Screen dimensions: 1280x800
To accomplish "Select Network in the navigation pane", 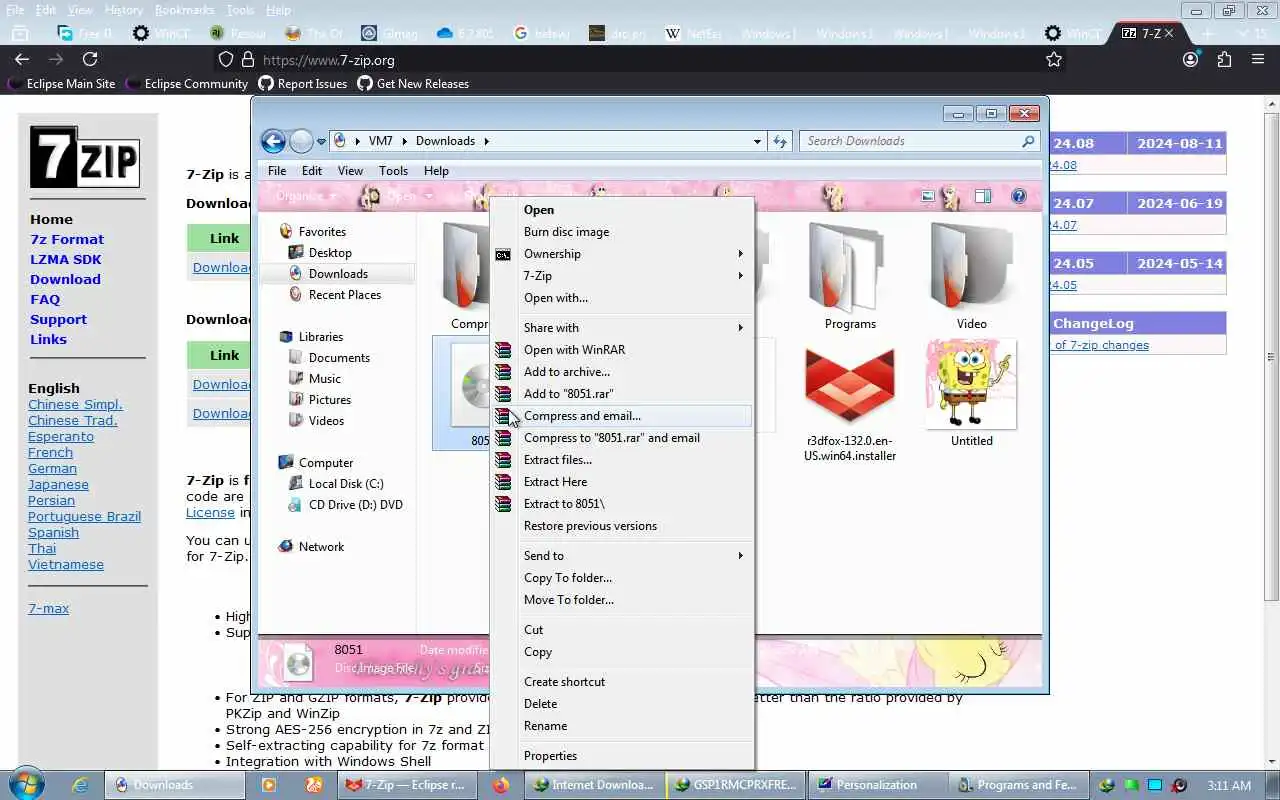I will [x=321, y=547].
